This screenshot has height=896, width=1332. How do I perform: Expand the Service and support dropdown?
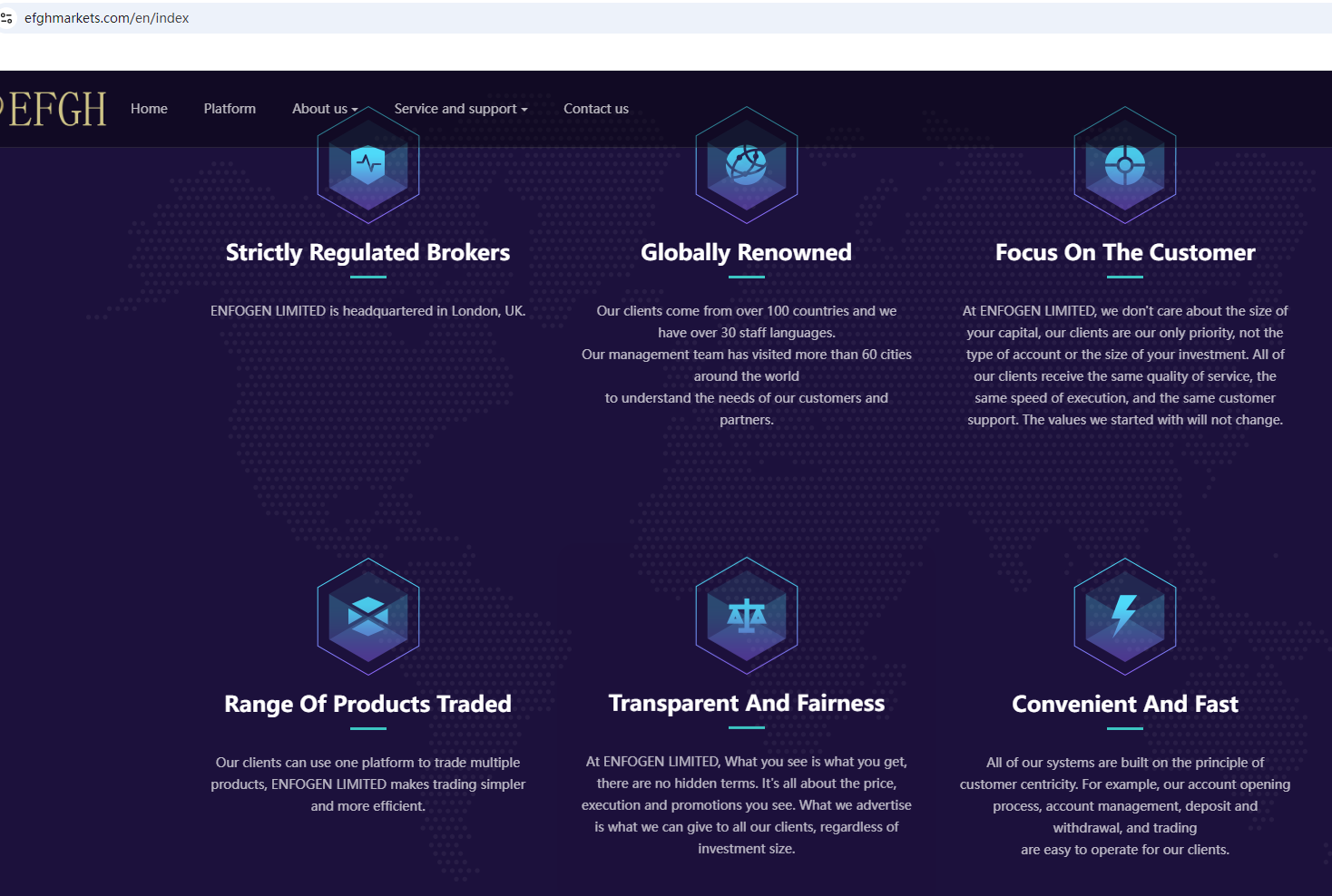pyautogui.click(x=461, y=109)
